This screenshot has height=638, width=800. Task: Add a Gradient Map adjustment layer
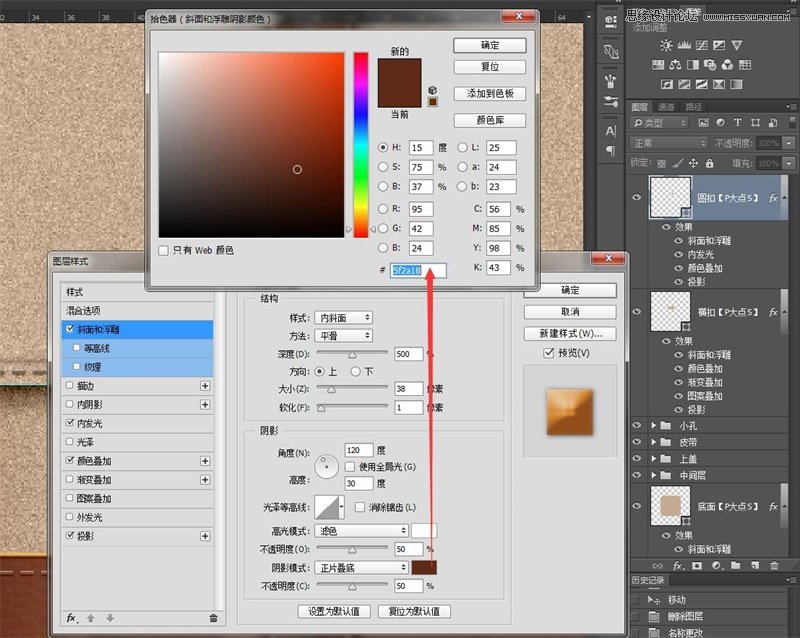(736, 84)
